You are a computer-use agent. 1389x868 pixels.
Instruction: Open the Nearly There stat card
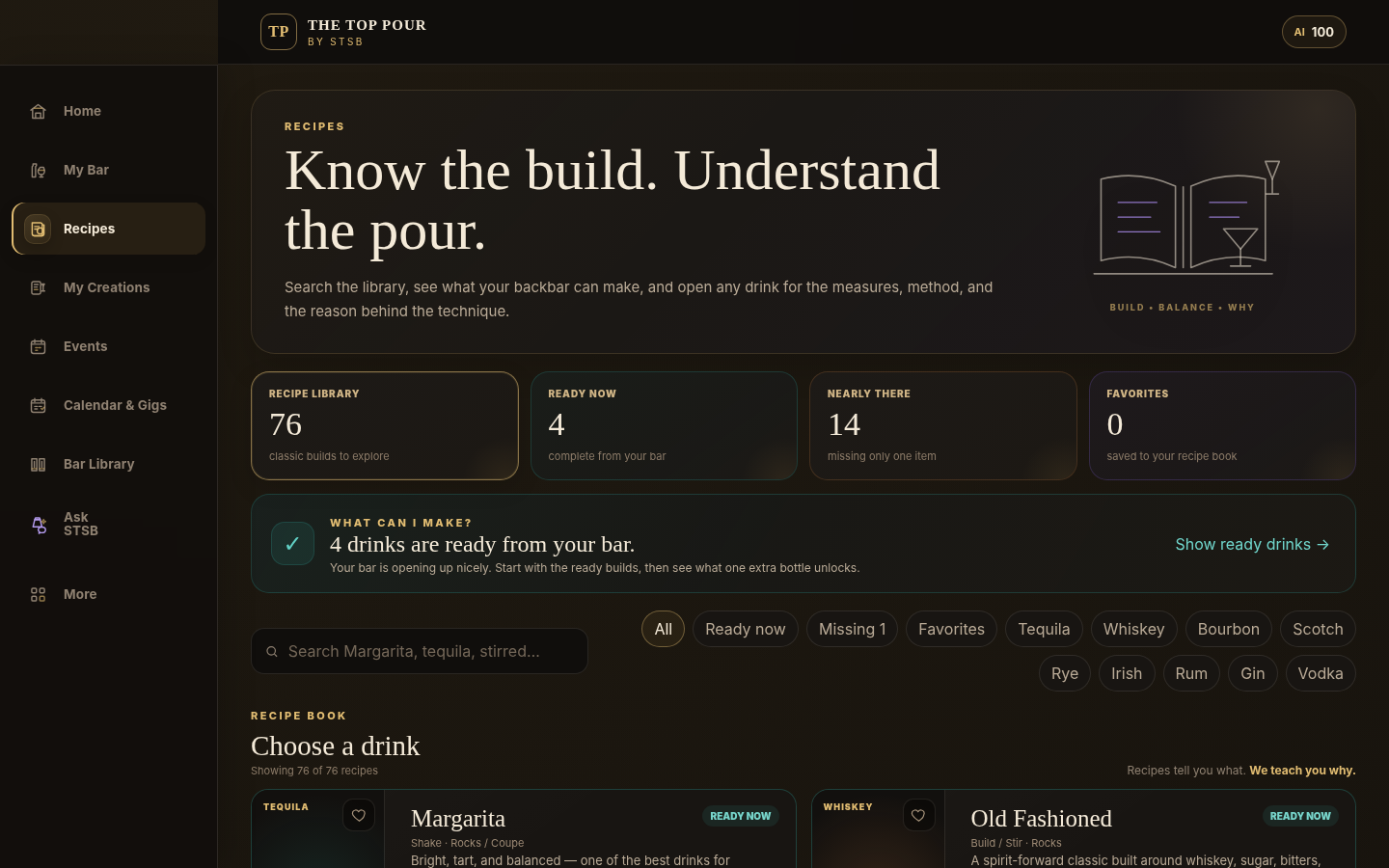(943, 425)
